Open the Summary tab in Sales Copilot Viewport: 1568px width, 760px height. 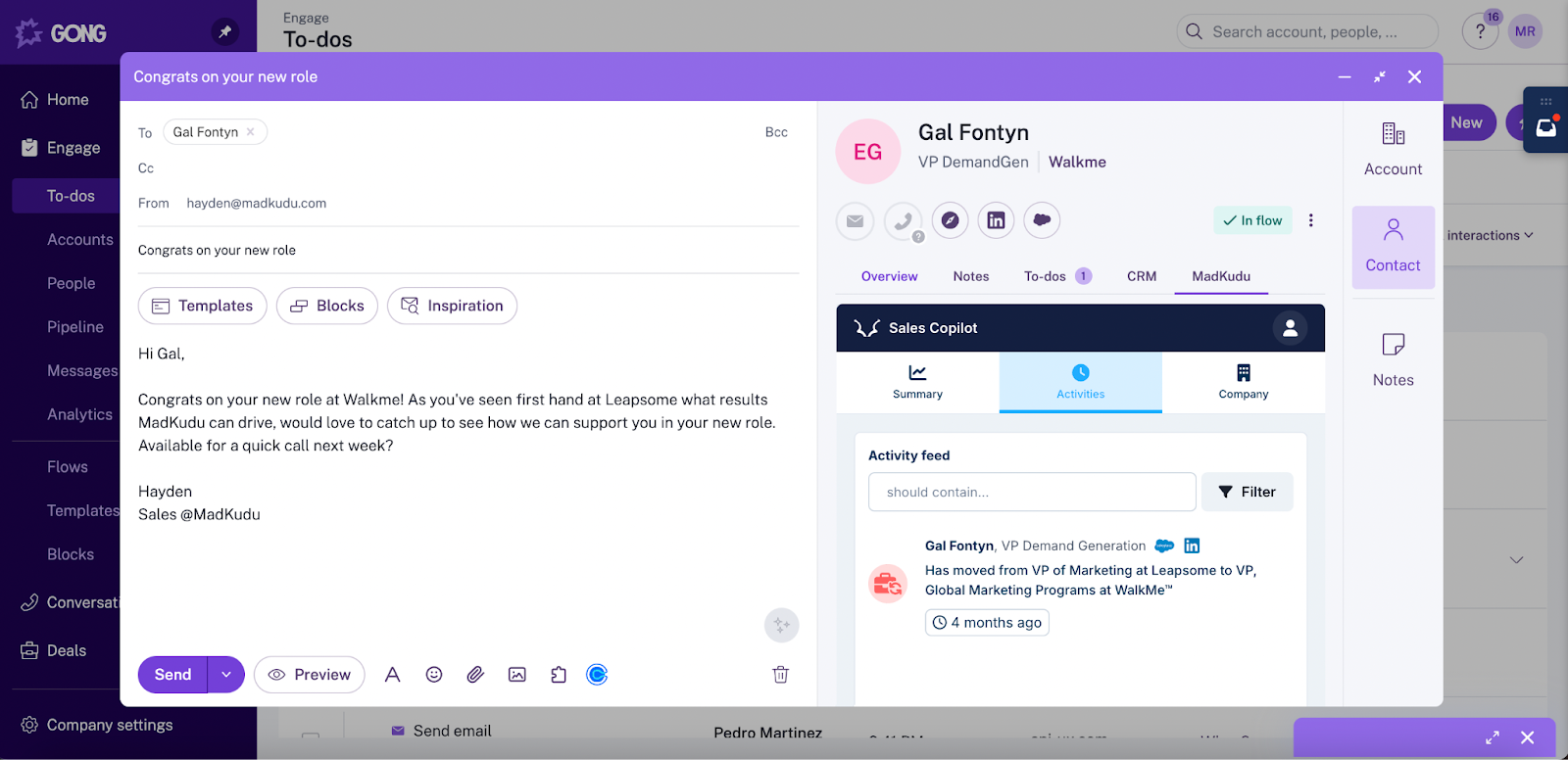tap(917, 382)
